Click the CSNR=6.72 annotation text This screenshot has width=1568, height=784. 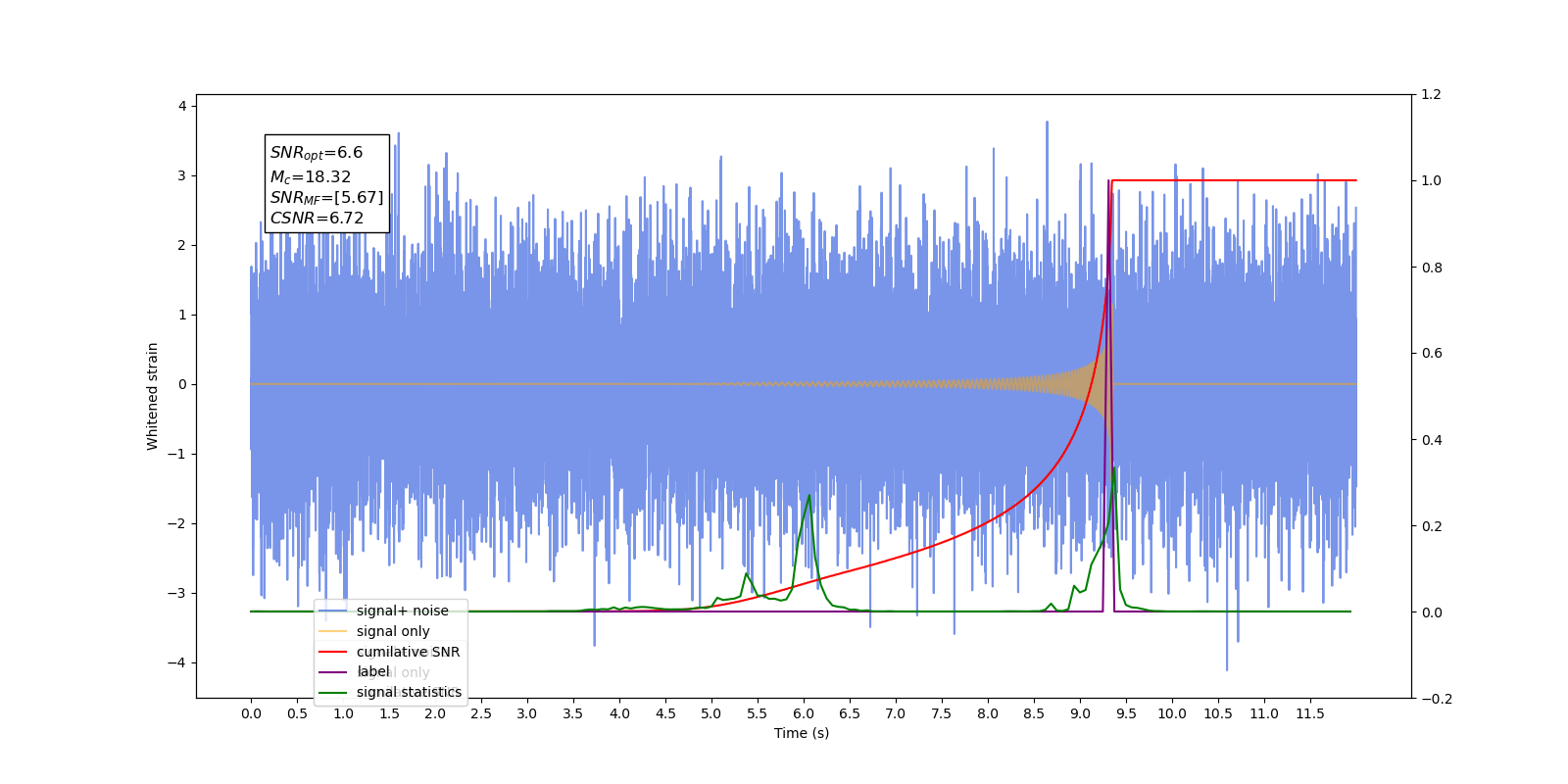(x=317, y=219)
